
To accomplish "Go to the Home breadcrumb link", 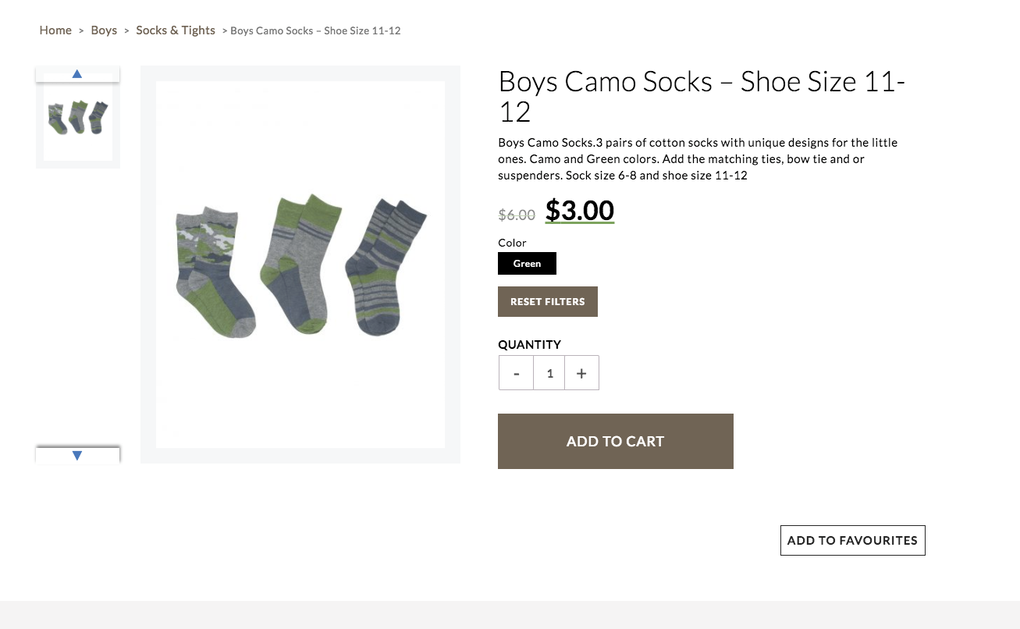I will [x=55, y=30].
